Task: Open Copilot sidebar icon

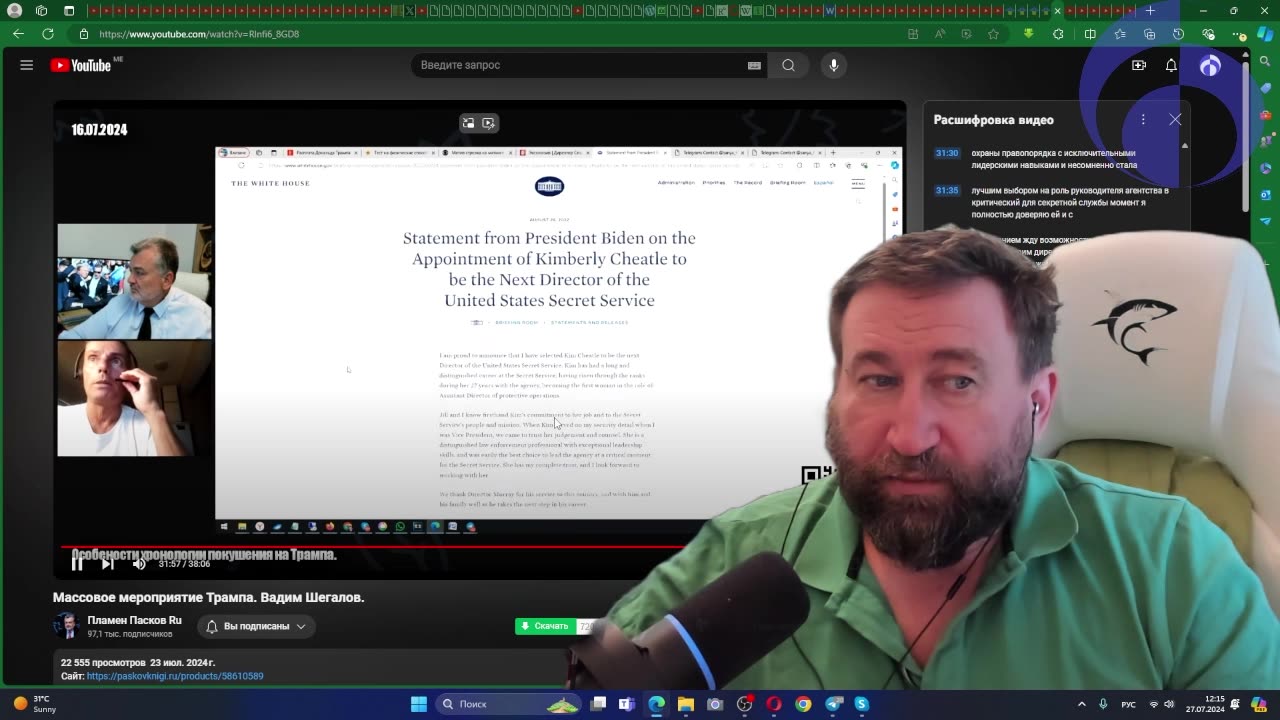Action: click(x=1264, y=34)
